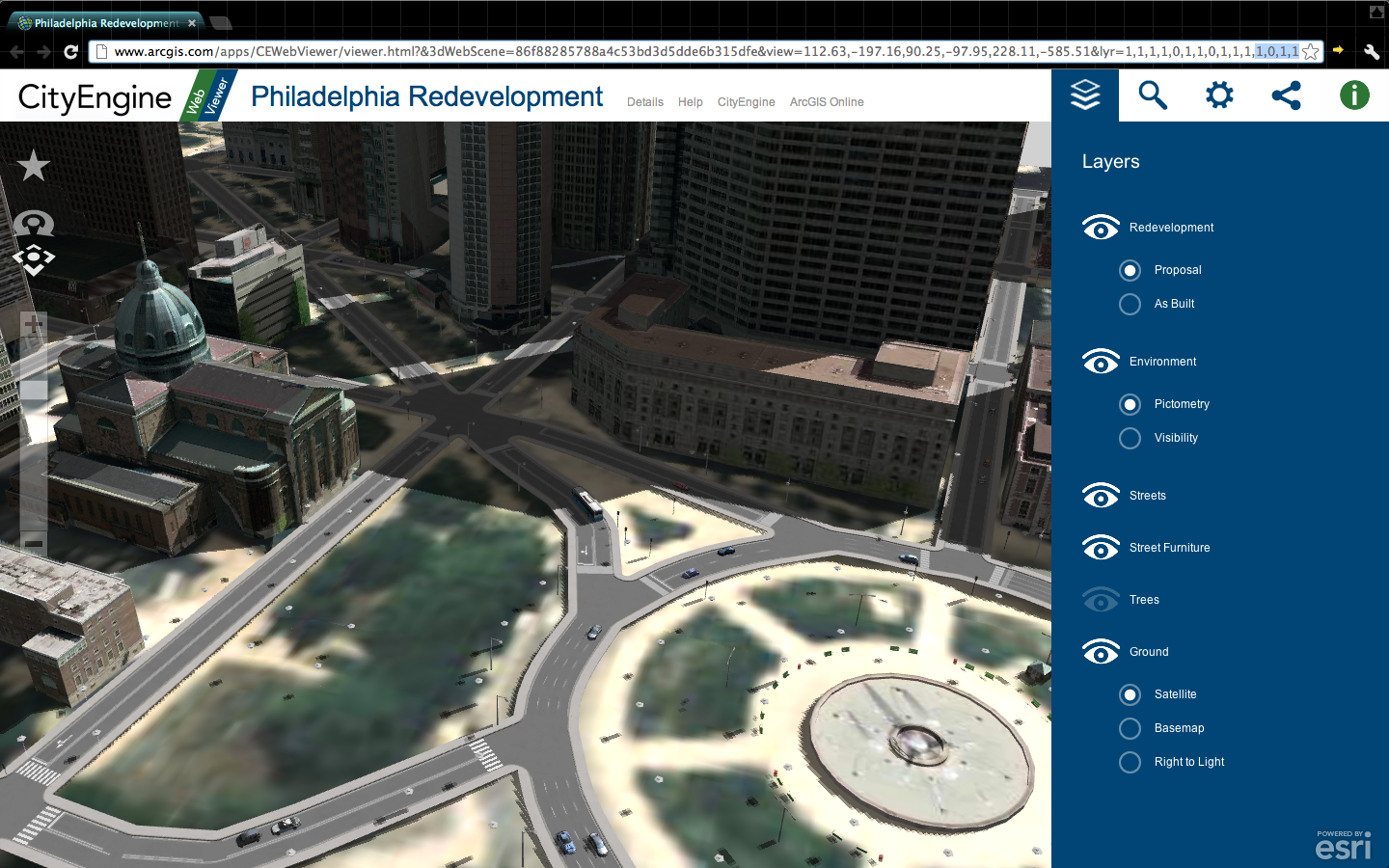This screenshot has height=868, width=1389.
Task: Bookmark page with address bar star
Action: 1310,51
